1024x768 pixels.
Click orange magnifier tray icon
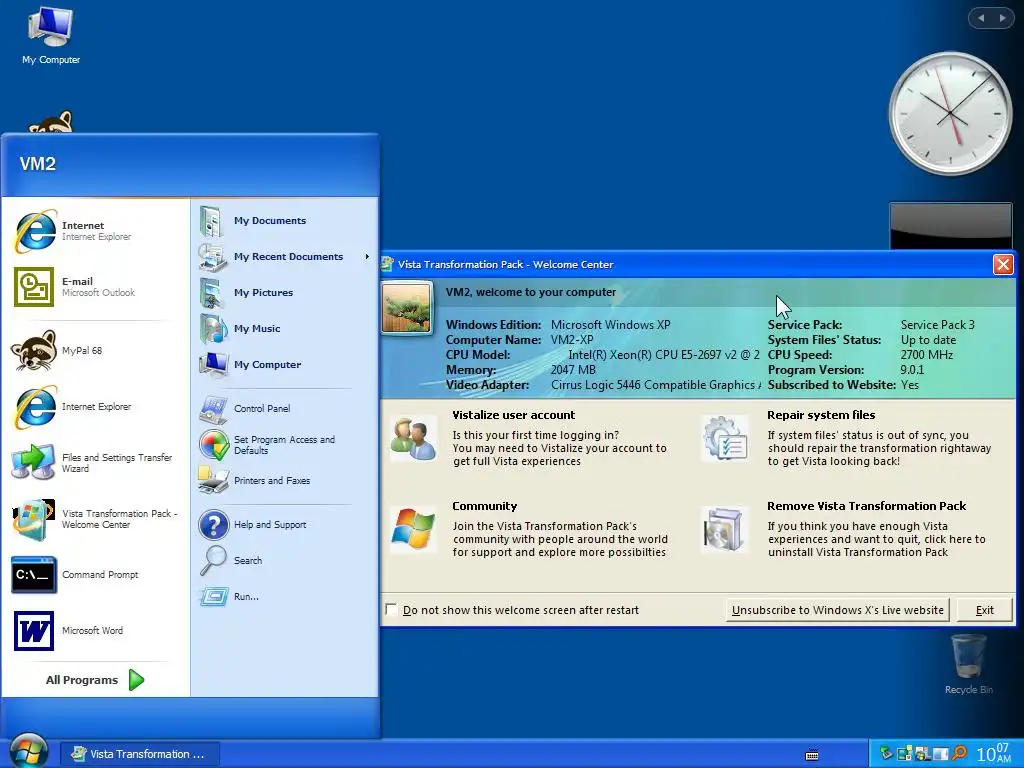(x=959, y=754)
